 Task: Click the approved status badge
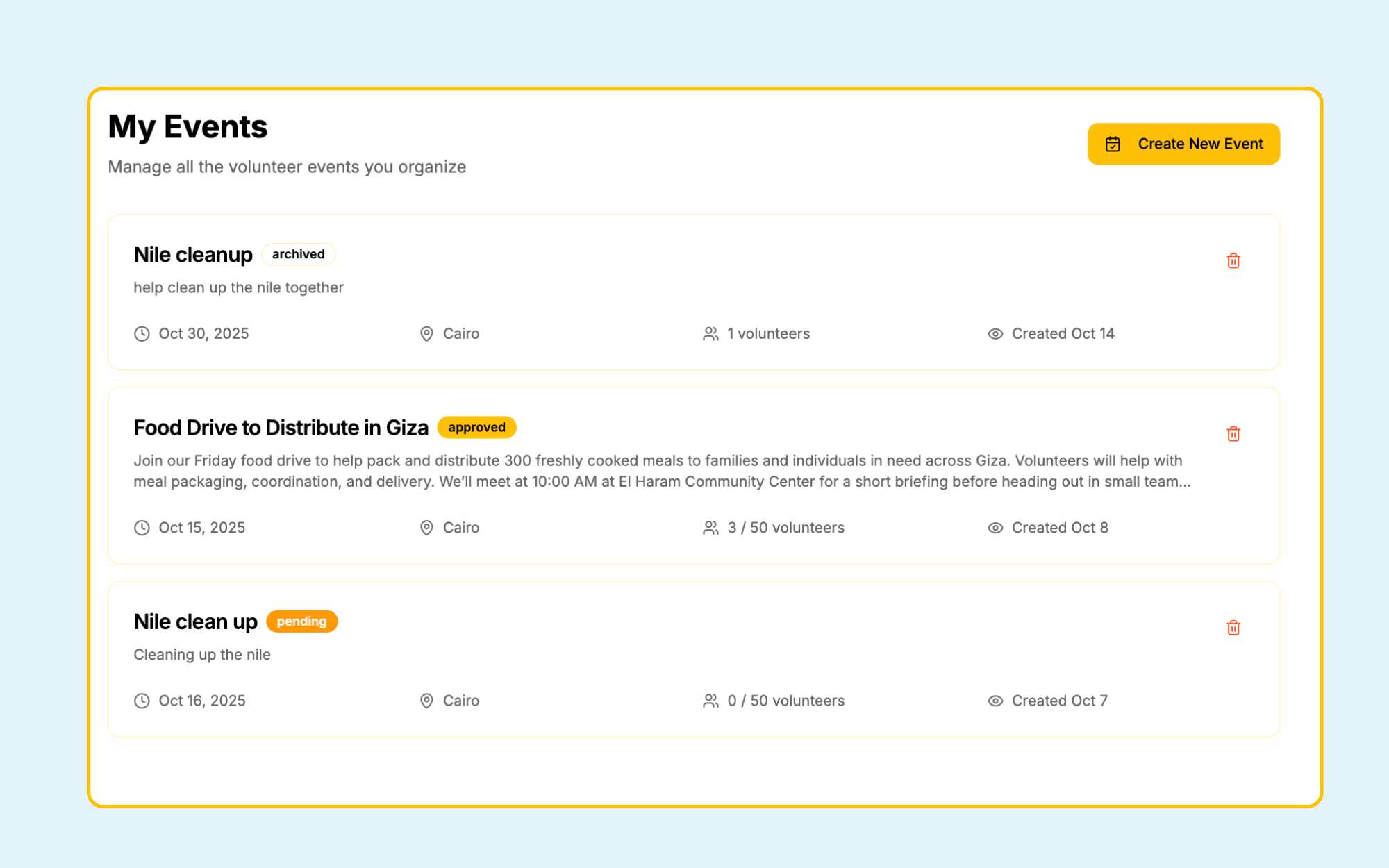click(476, 427)
